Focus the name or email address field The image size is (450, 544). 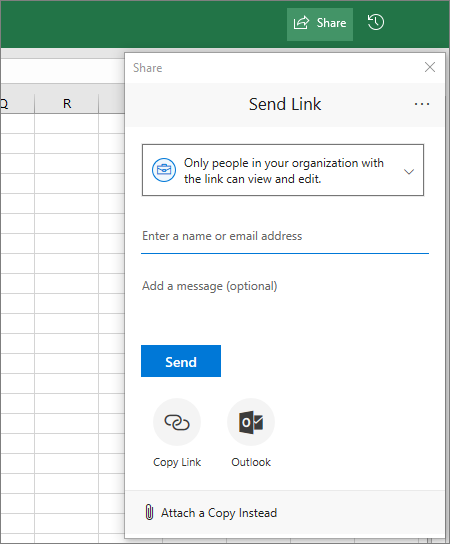(285, 237)
